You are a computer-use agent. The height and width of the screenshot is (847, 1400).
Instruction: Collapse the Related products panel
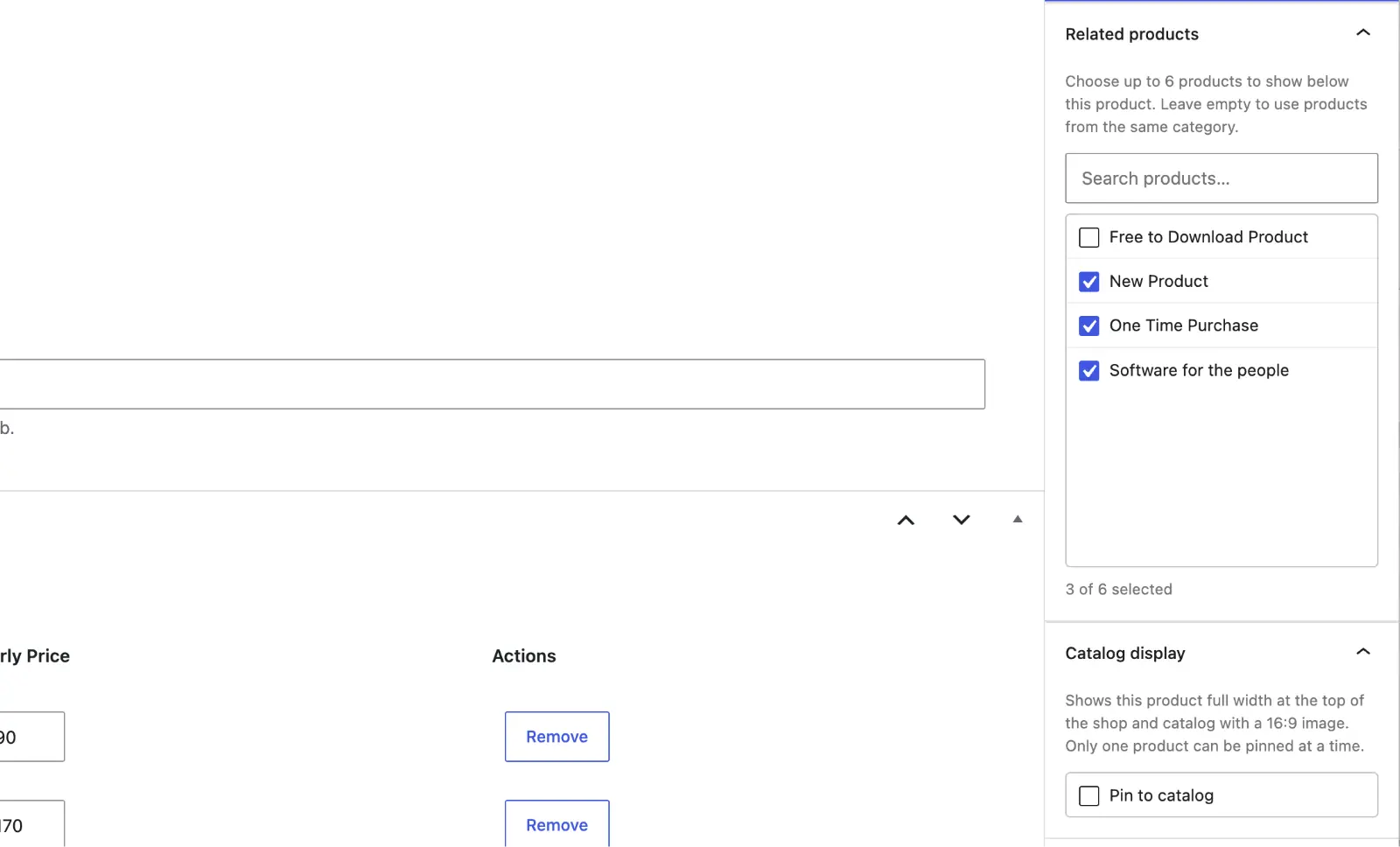click(x=1362, y=33)
